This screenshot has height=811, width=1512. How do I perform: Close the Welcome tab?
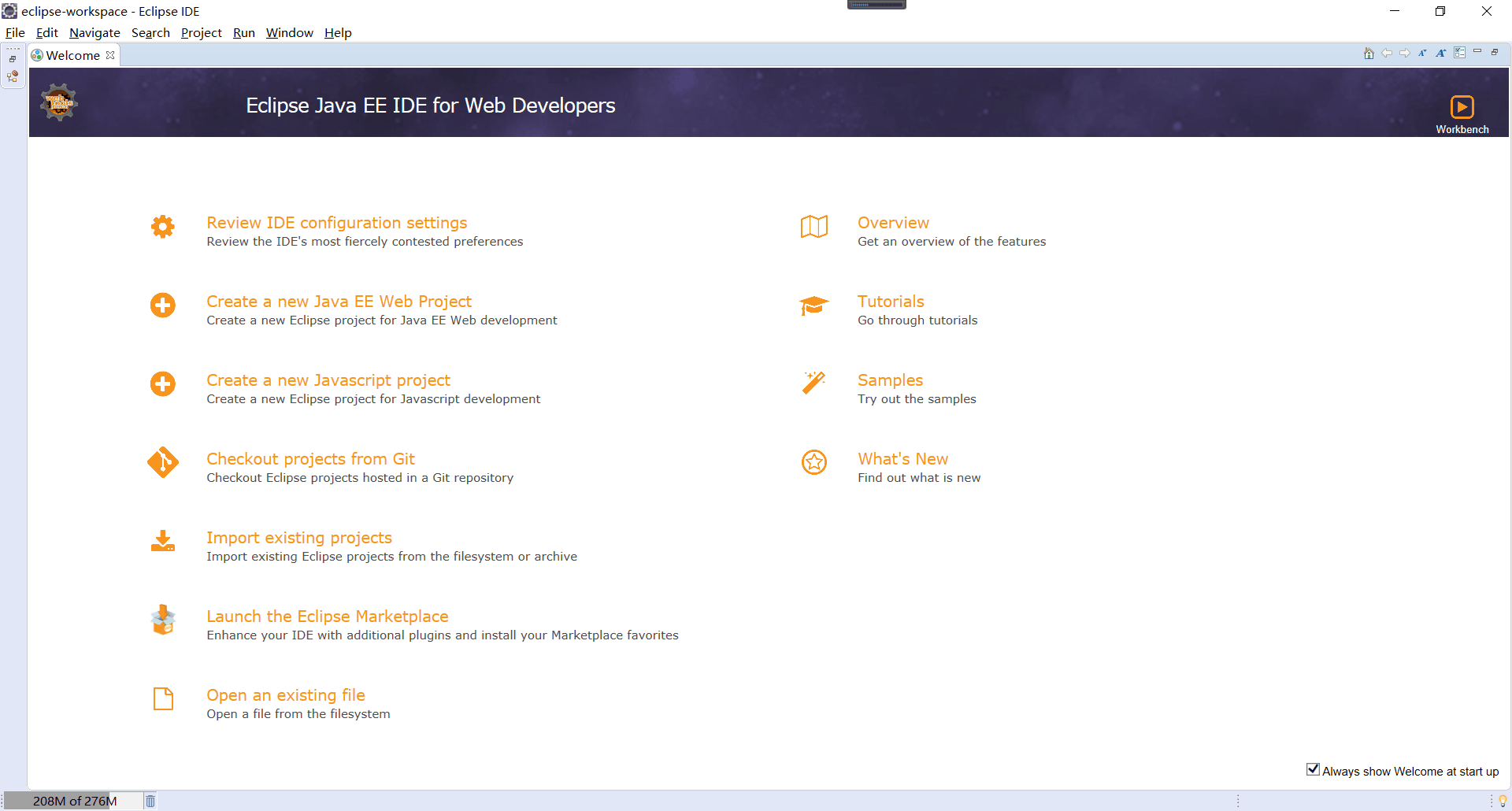tap(110, 55)
